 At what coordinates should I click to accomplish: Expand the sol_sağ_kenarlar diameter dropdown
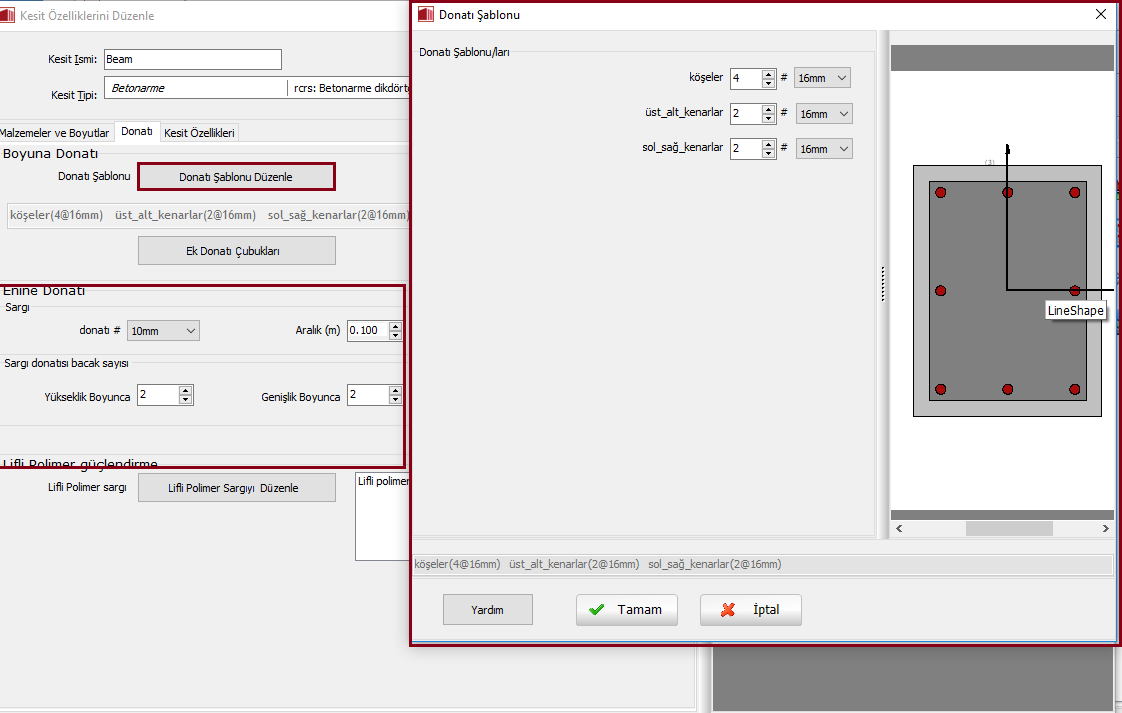(824, 149)
